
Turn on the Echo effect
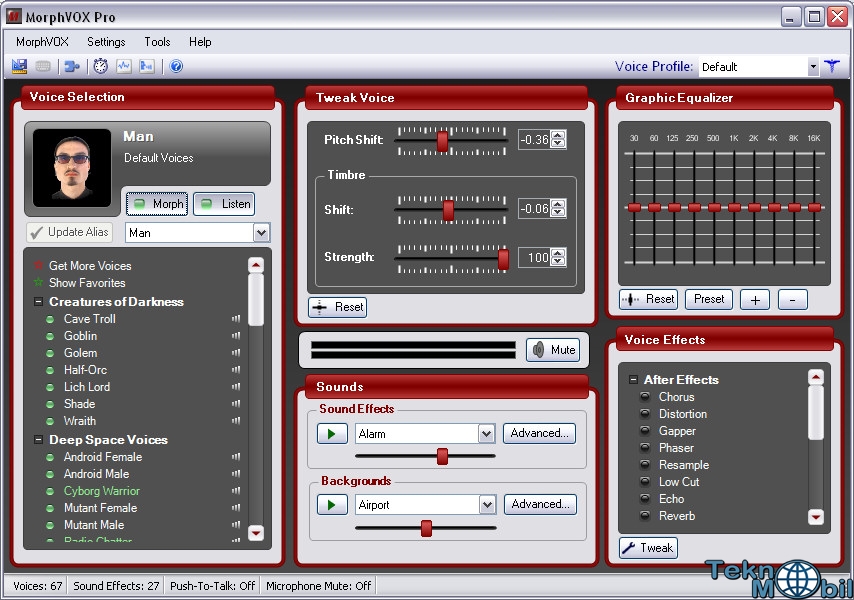click(x=645, y=499)
